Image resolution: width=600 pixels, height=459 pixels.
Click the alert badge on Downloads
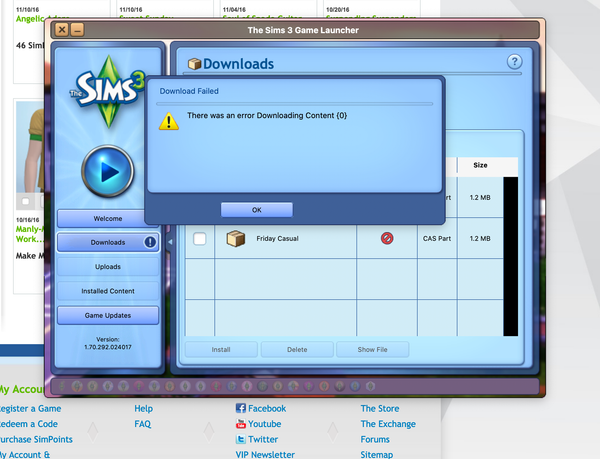click(x=150, y=242)
